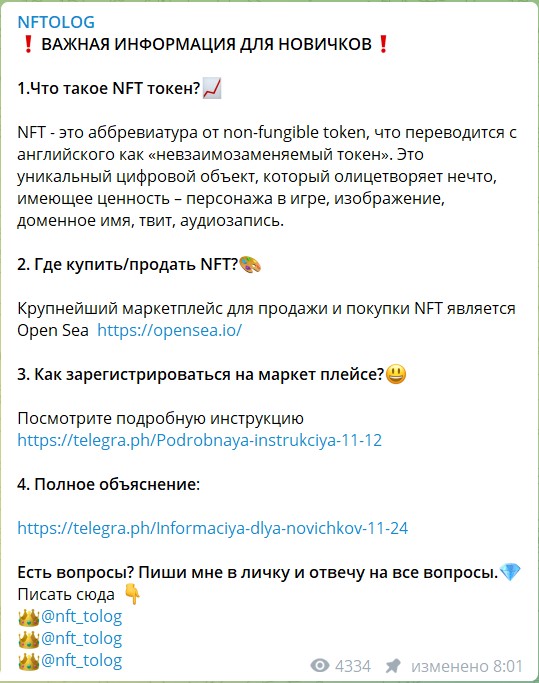
Task: Open the opensea.io marketplace link
Action: 169,330
